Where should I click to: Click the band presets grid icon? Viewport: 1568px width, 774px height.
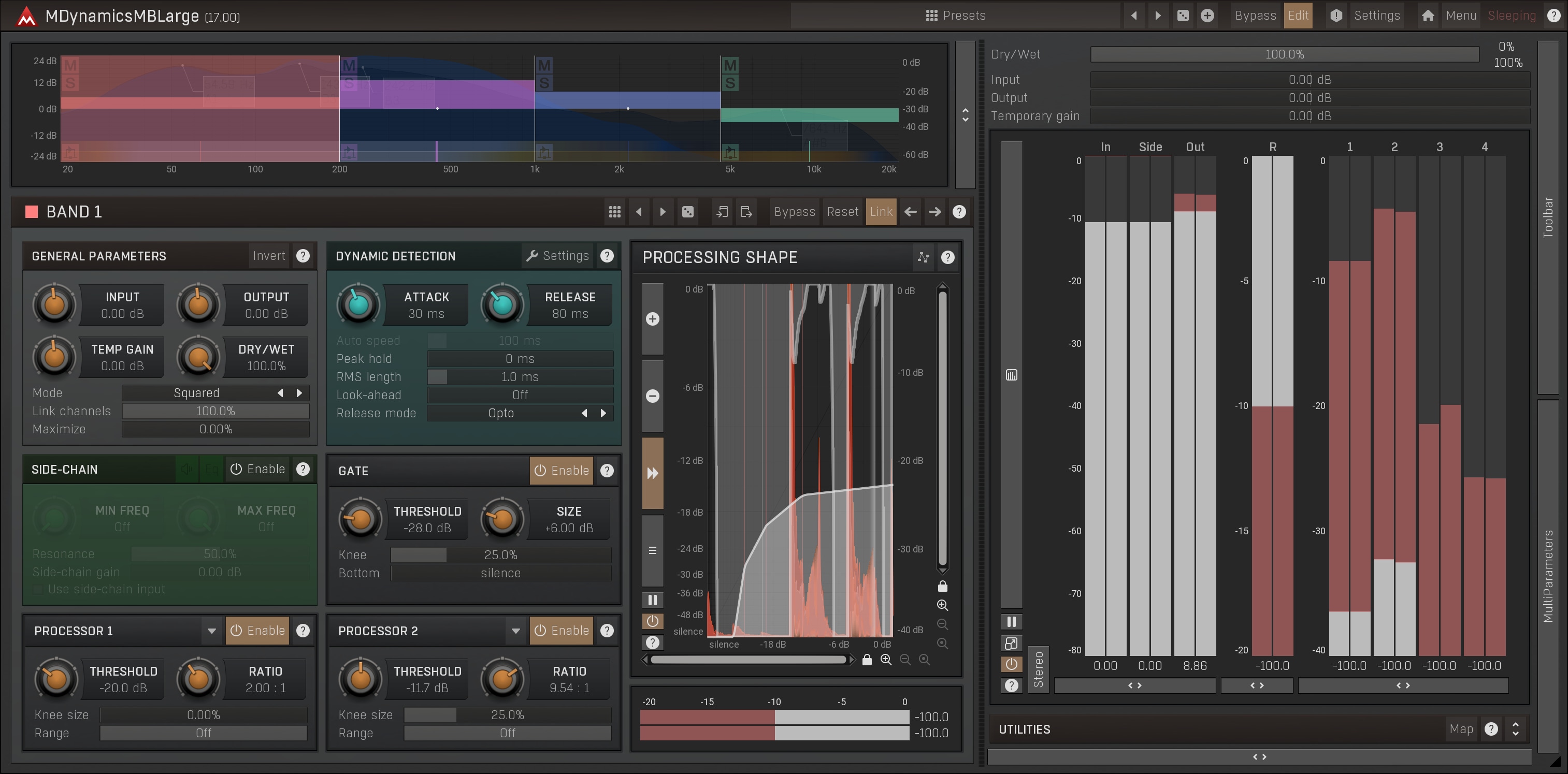[x=614, y=212]
